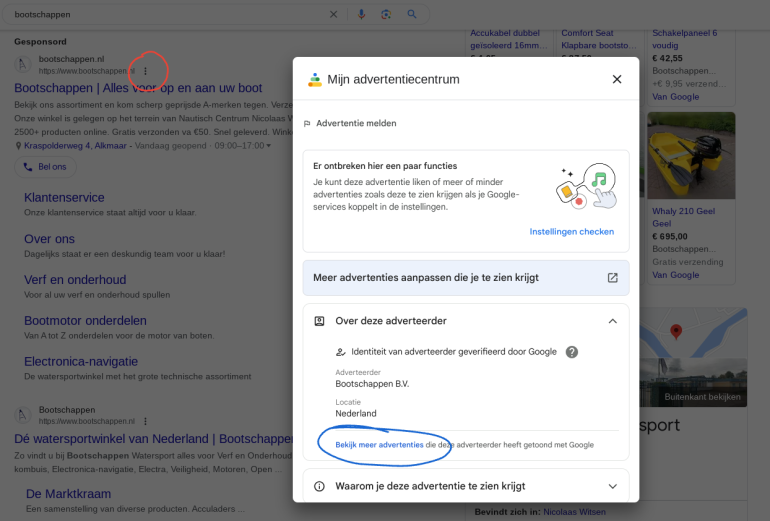Image resolution: width=770 pixels, height=521 pixels.
Task: Open the Electronica-navigatie sitelink
Action: point(81,362)
